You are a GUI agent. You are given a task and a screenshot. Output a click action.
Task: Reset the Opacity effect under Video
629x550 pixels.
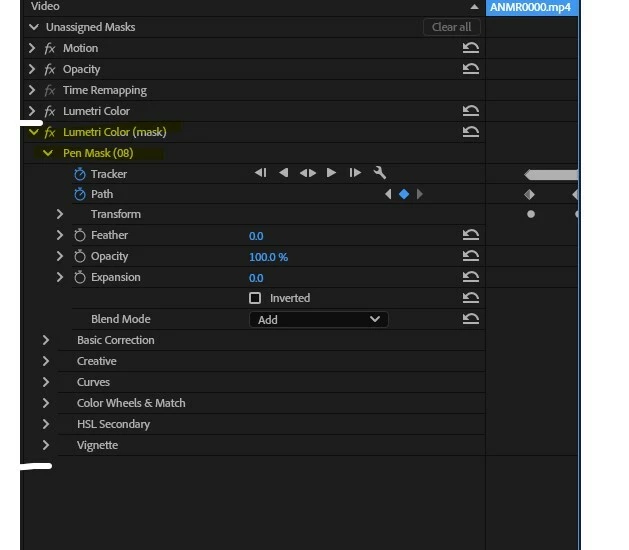coord(471,69)
